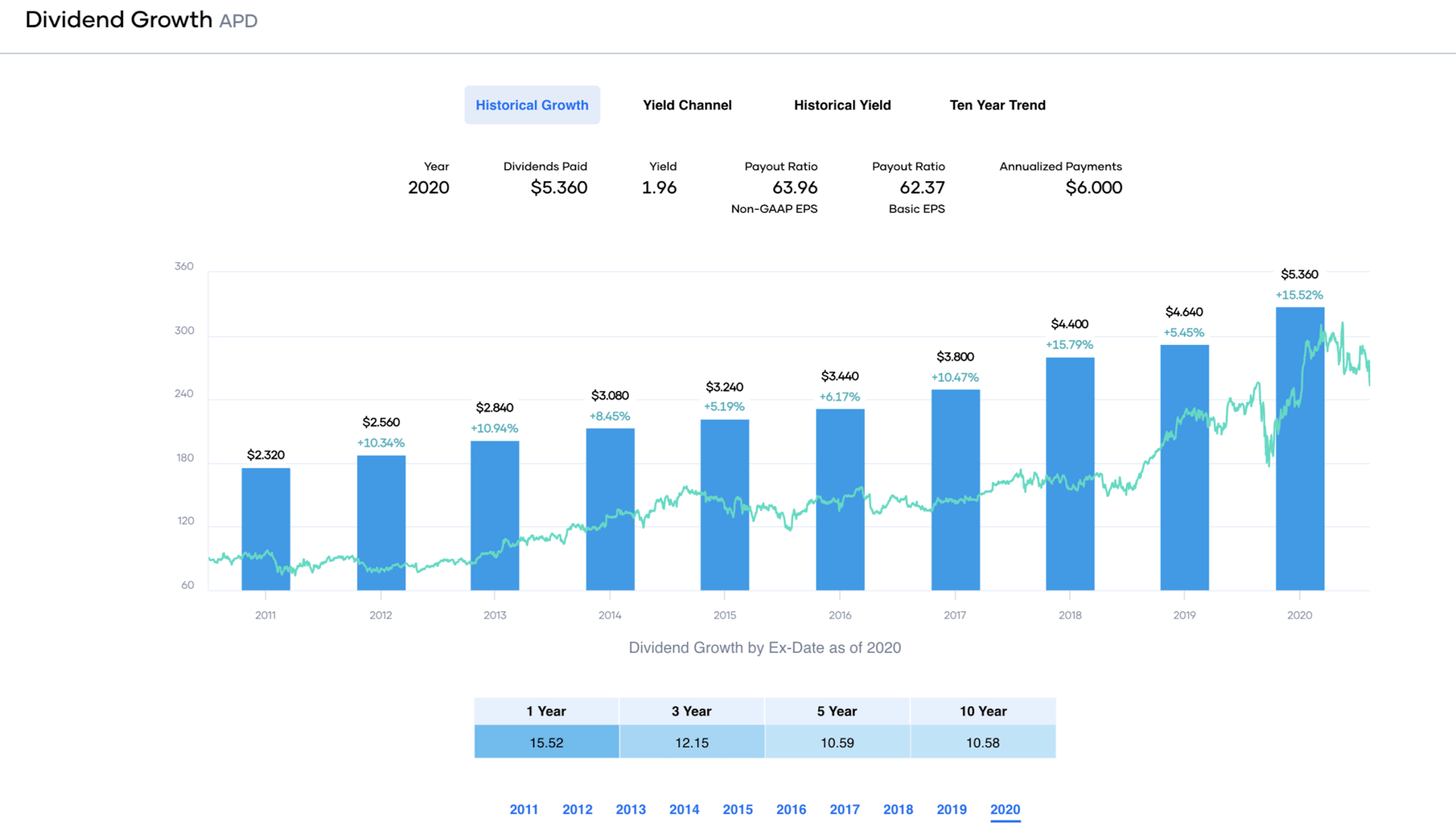The width and height of the screenshot is (1456, 834).
Task: Click the 2019 year link
Action: (951, 809)
